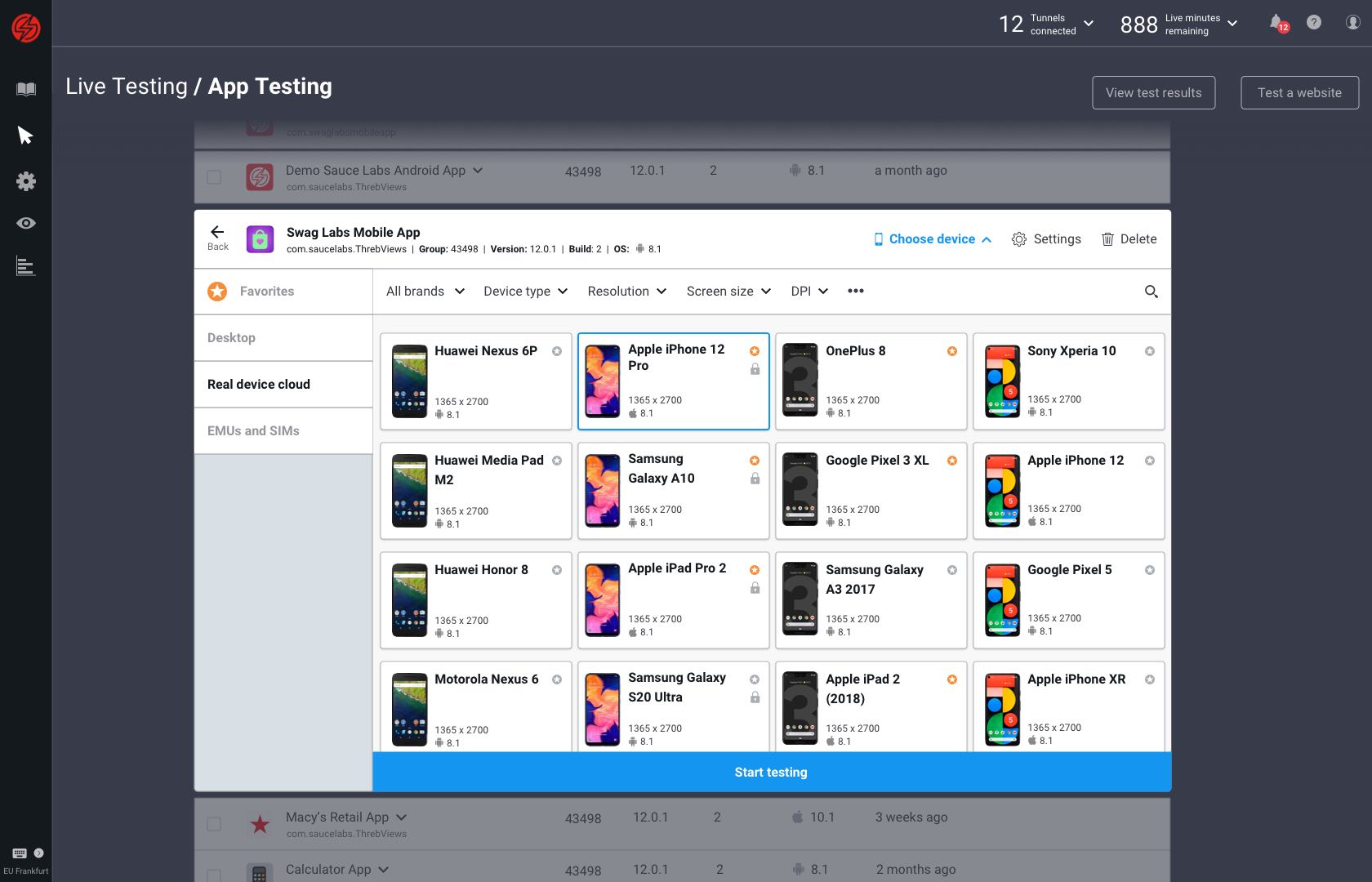Select the Apple iPhone 12 Pro device card
This screenshot has width=1372, height=882.
(674, 381)
